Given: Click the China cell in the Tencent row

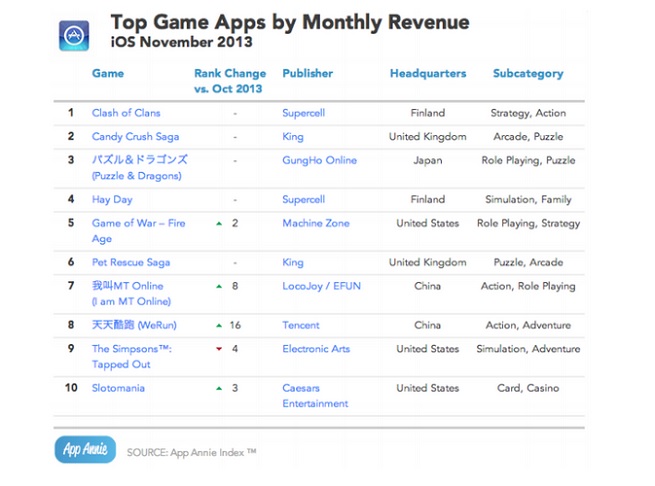Looking at the screenshot, I should coord(428,325).
